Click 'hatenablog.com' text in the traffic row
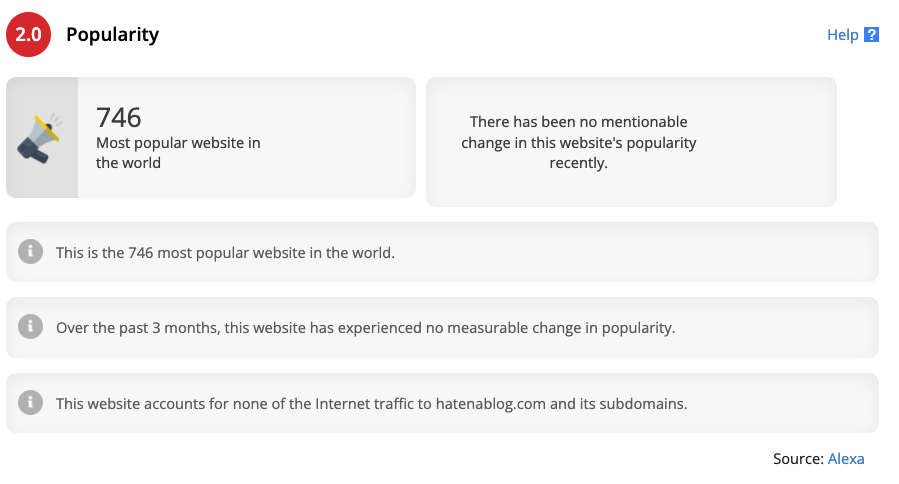 (491, 404)
